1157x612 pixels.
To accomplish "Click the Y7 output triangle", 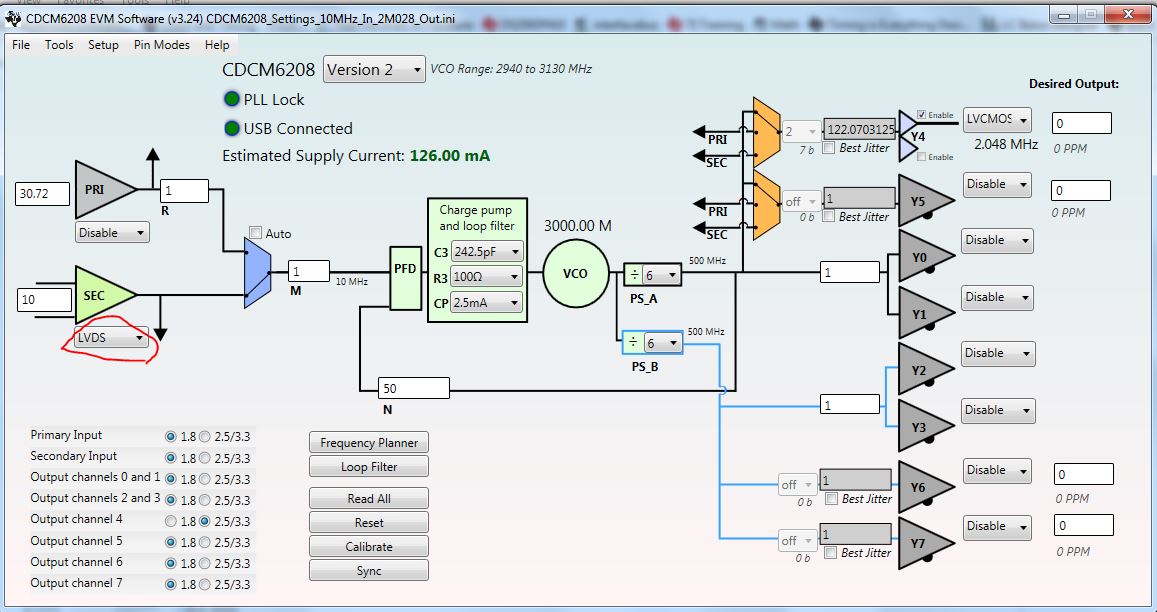I will point(925,543).
